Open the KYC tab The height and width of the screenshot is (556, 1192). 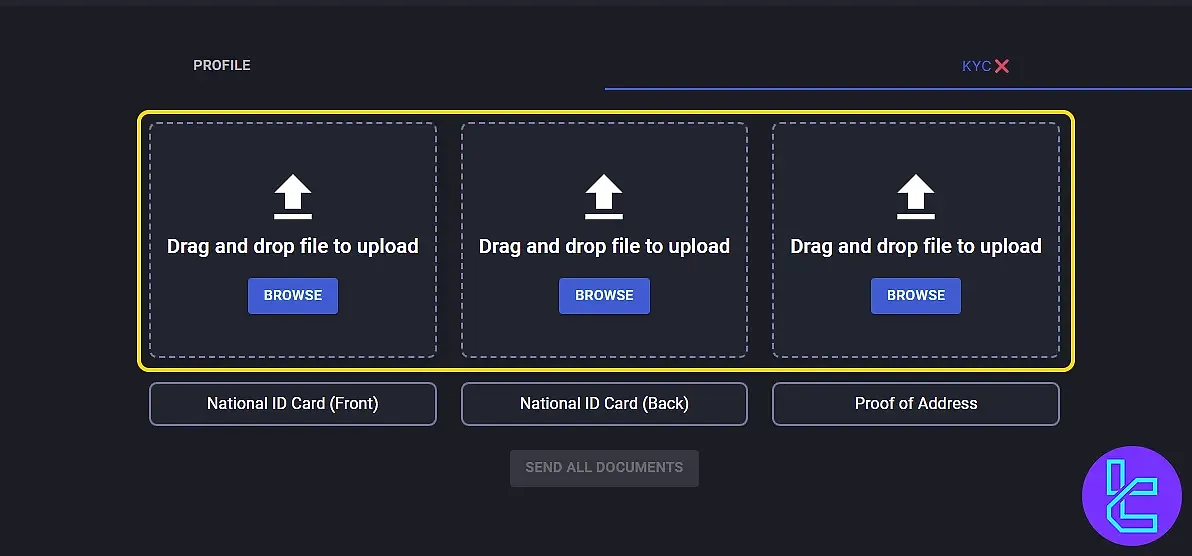(976, 66)
